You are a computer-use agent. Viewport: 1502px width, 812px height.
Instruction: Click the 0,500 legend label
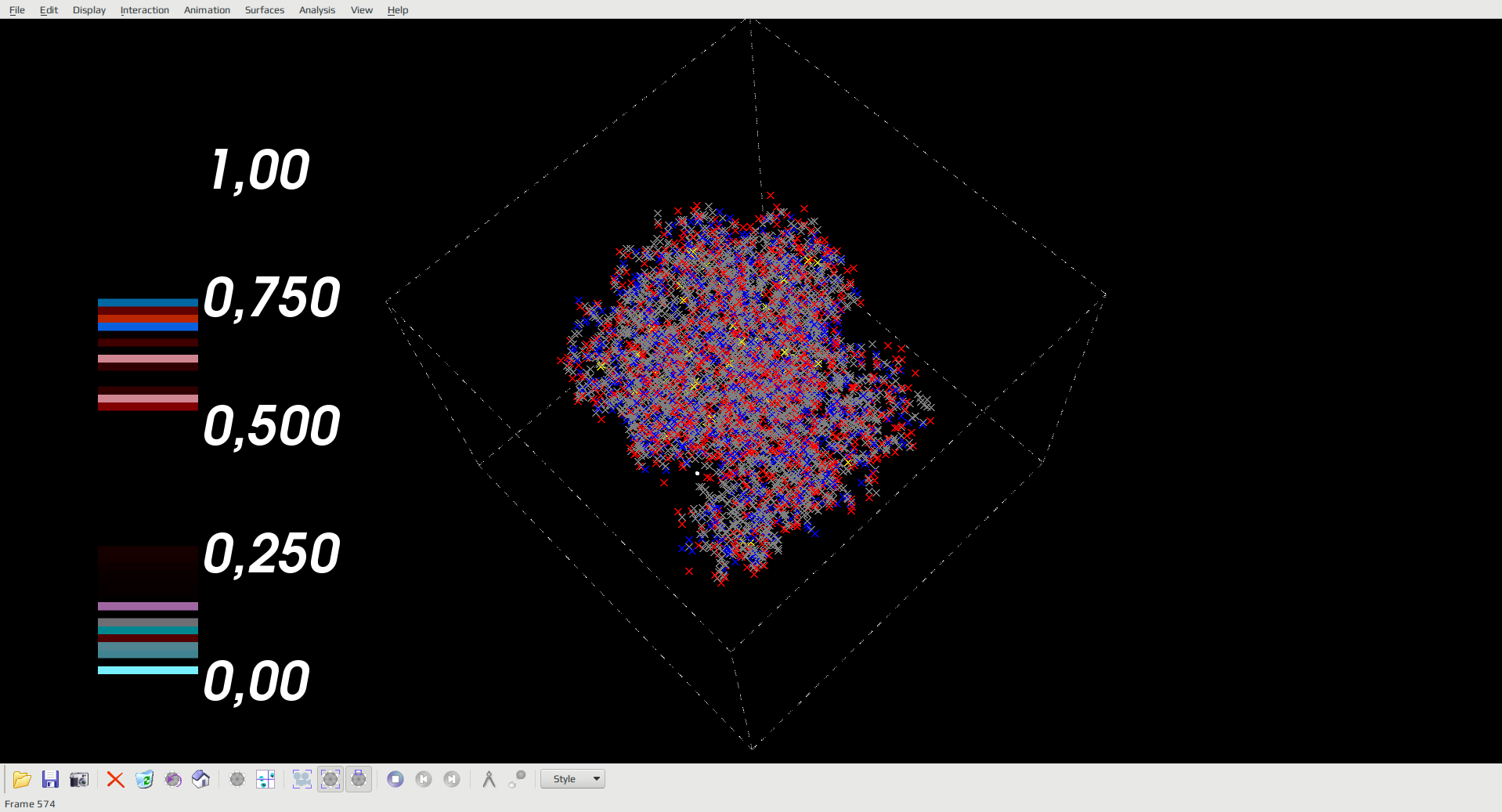272,427
